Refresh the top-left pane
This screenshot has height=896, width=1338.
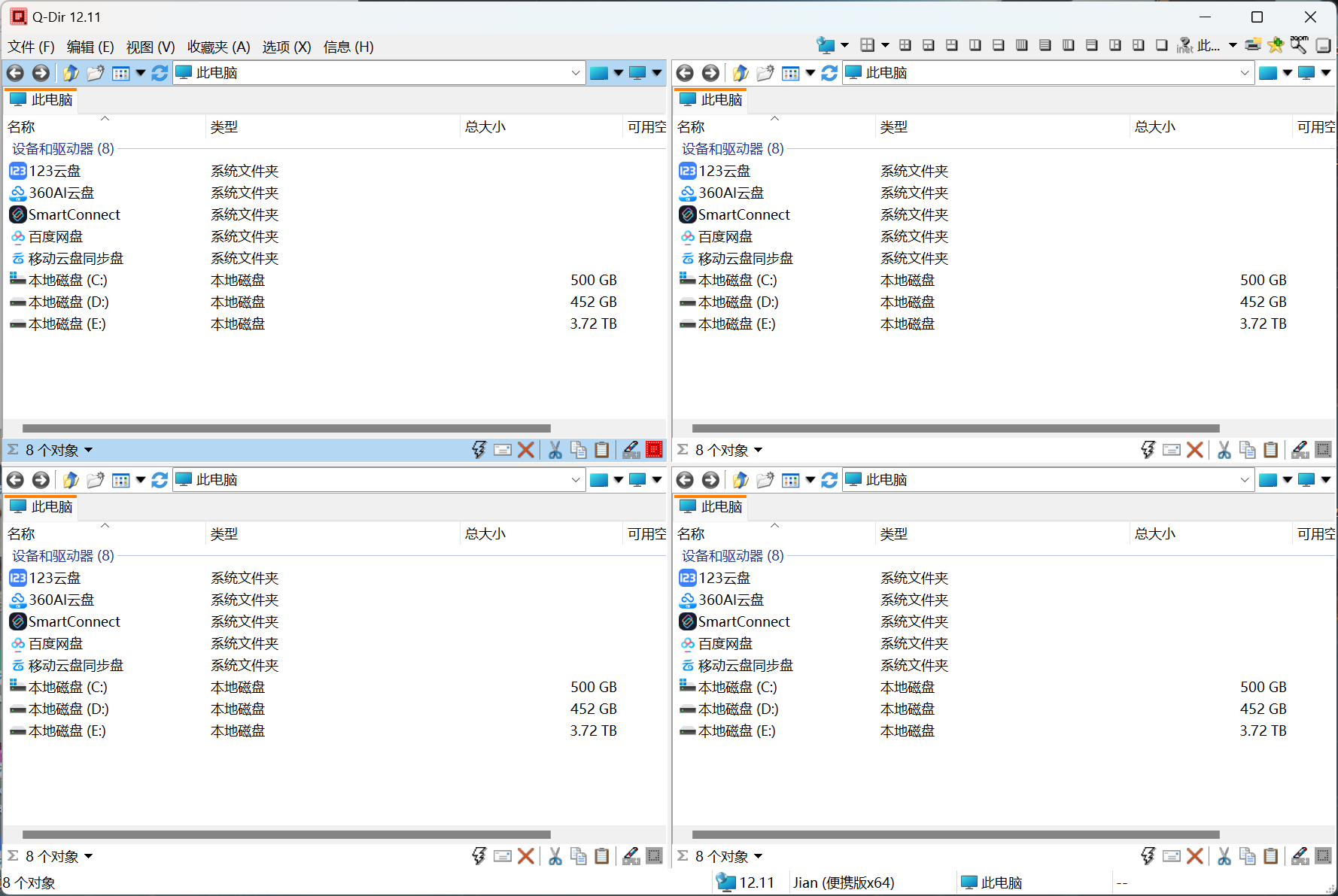point(160,73)
